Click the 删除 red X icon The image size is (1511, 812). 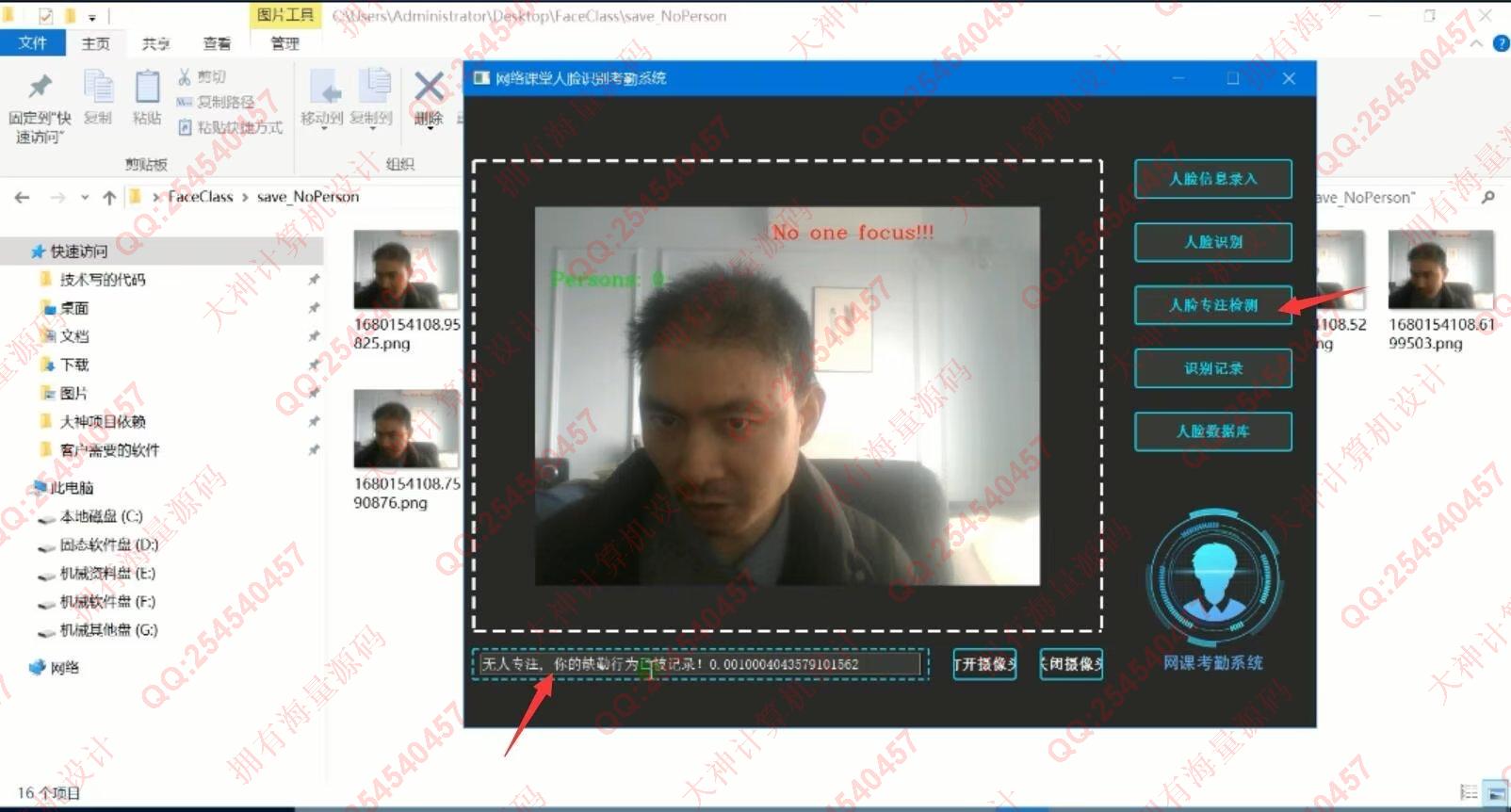[429, 88]
